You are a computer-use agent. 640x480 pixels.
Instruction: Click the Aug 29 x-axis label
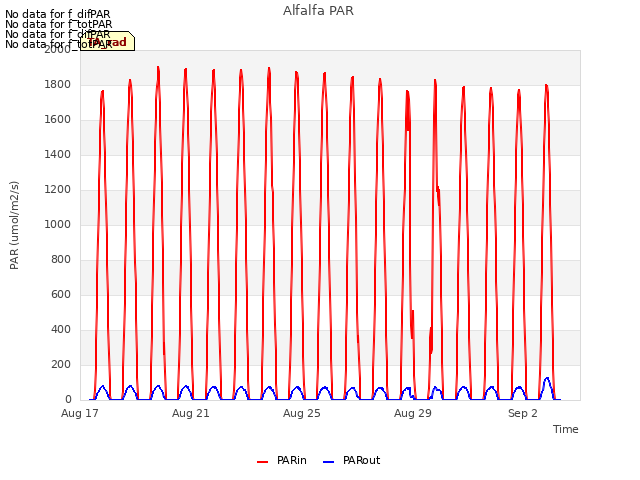click(413, 413)
